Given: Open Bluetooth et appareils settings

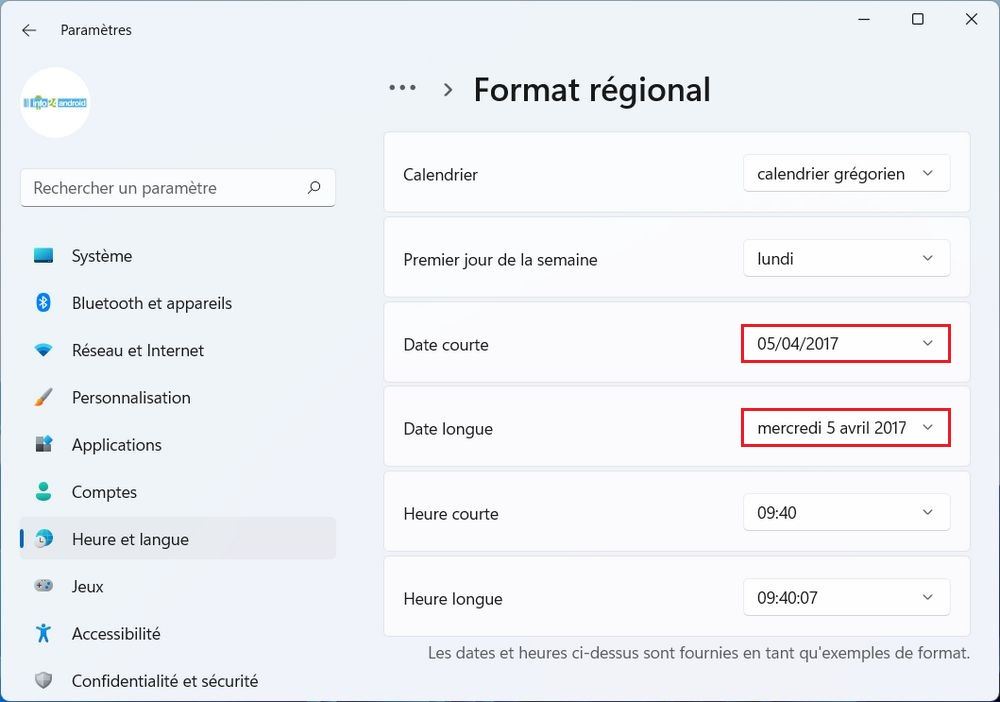Looking at the screenshot, I should click(44, 303).
